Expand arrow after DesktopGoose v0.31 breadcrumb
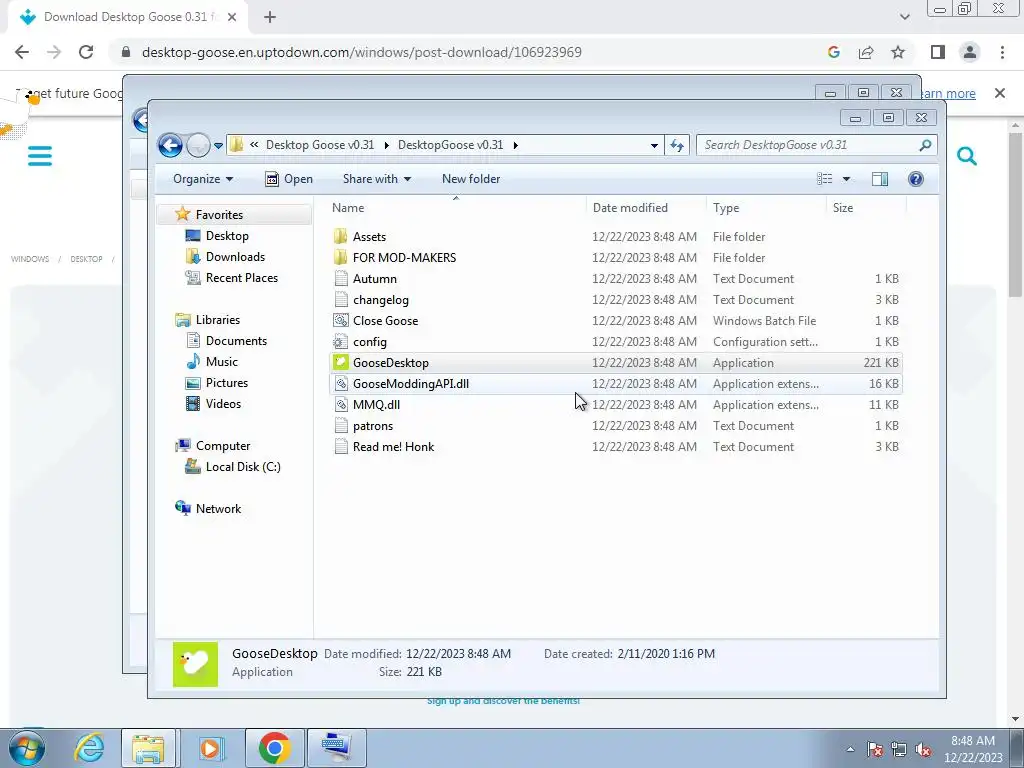 (515, 145)
